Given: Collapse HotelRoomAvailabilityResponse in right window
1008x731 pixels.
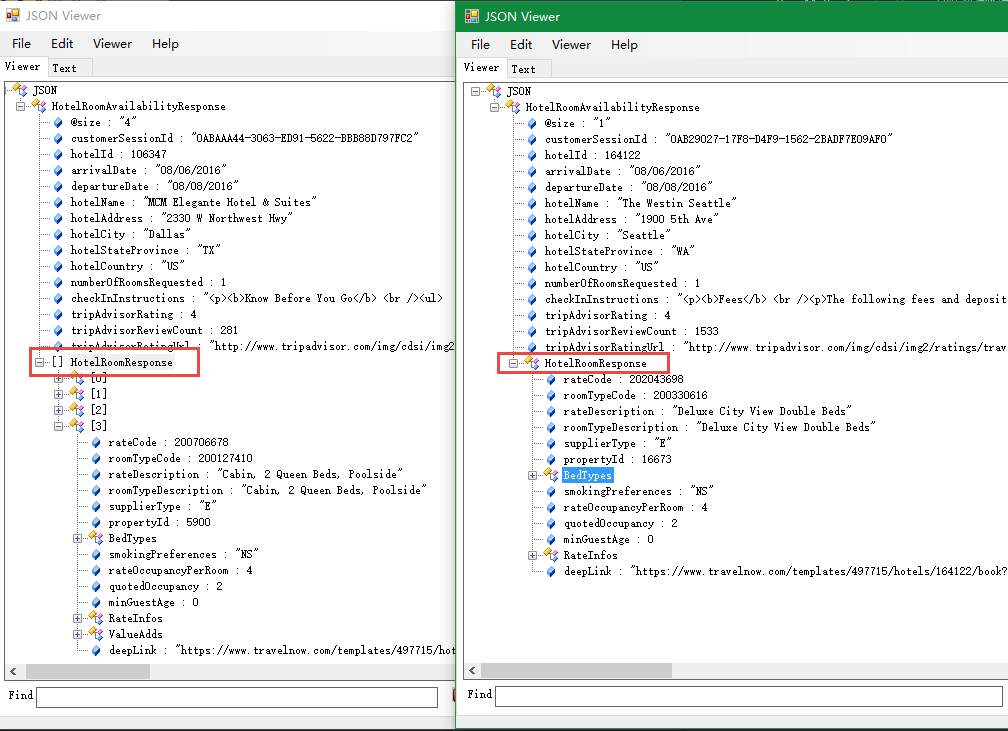Looking at the screenshot, I should tap(494, 107).
